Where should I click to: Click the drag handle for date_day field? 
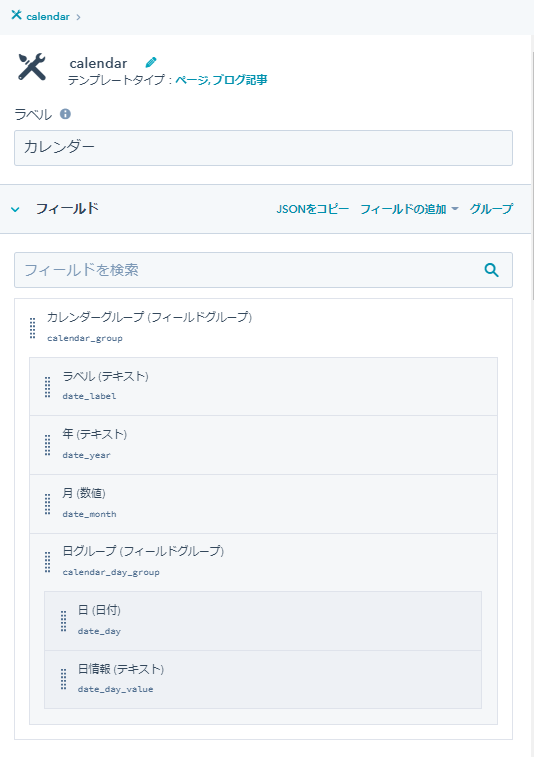click(x=63, y=621)
